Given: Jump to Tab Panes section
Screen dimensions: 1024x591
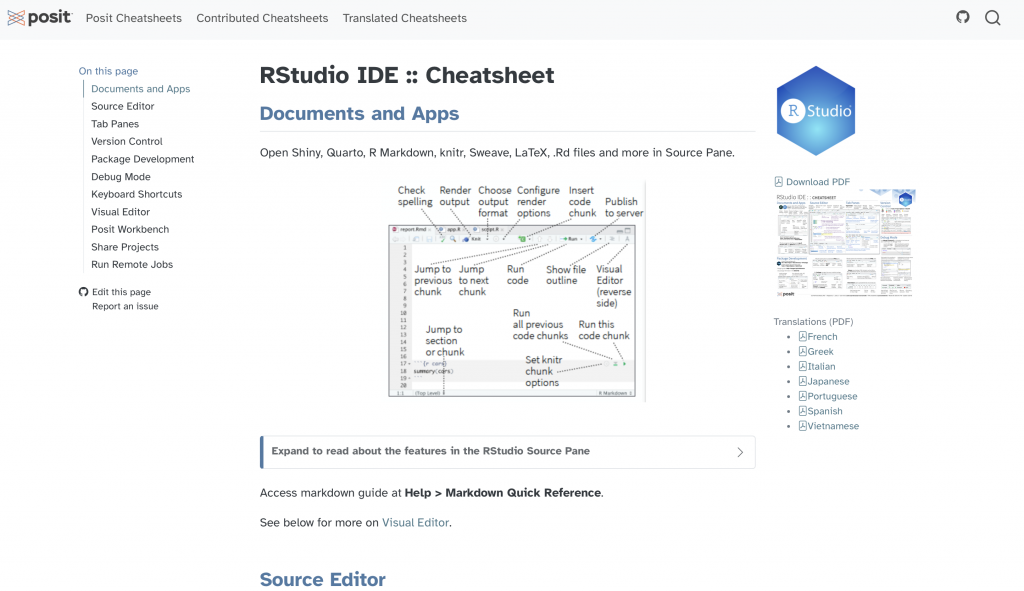Looking at the screenshot, I should [115, 124].
